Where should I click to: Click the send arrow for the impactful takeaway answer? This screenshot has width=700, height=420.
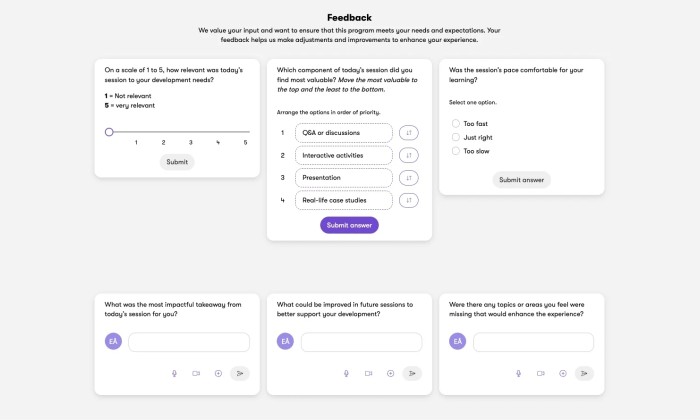(x=239, y=373)
